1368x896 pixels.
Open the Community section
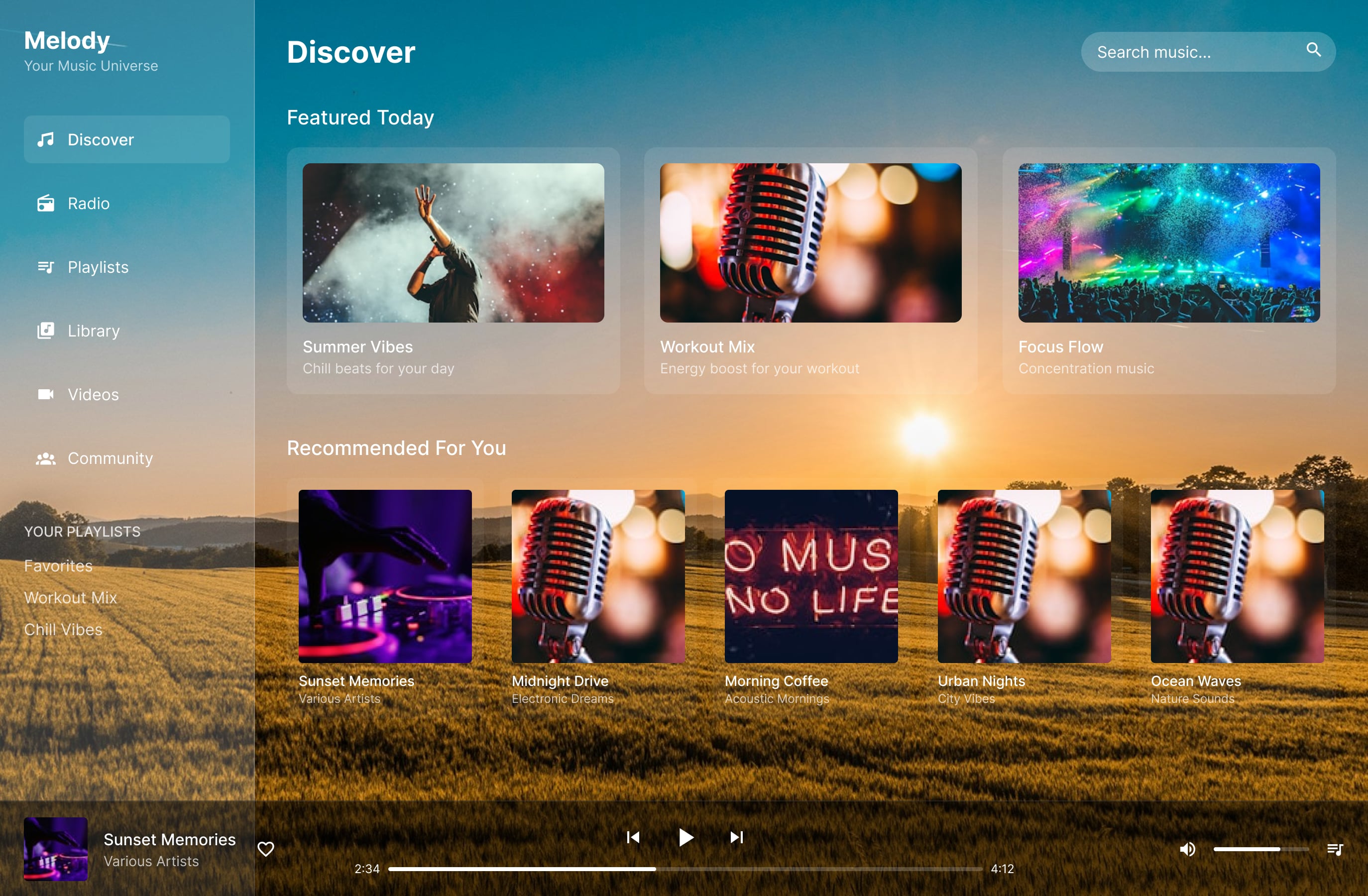(46, 458)
